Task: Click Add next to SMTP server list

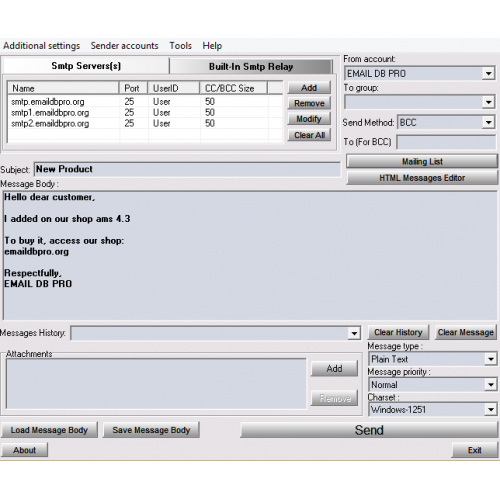Action: click(309, 88)
